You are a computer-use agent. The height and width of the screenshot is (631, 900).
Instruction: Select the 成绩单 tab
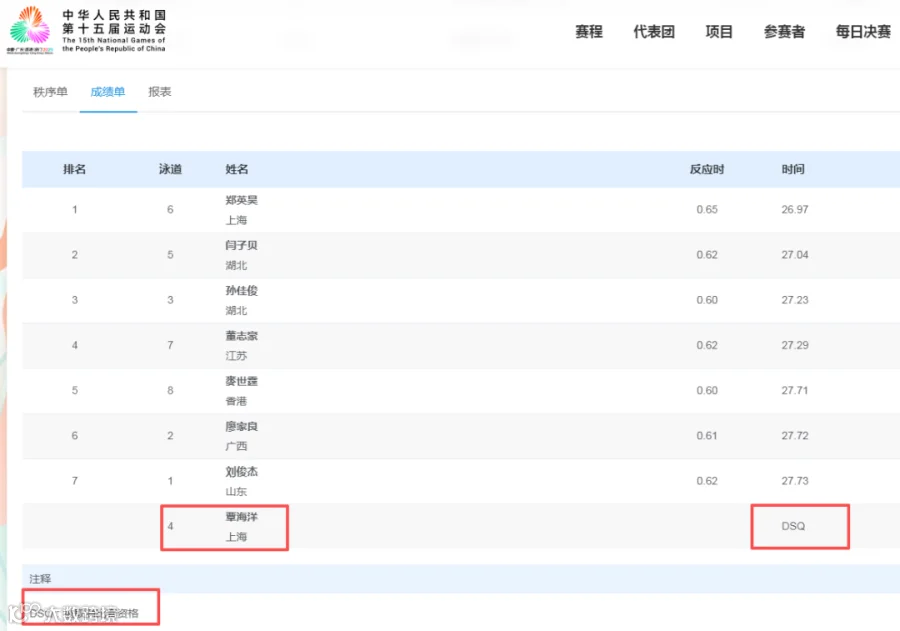point(108,92)
